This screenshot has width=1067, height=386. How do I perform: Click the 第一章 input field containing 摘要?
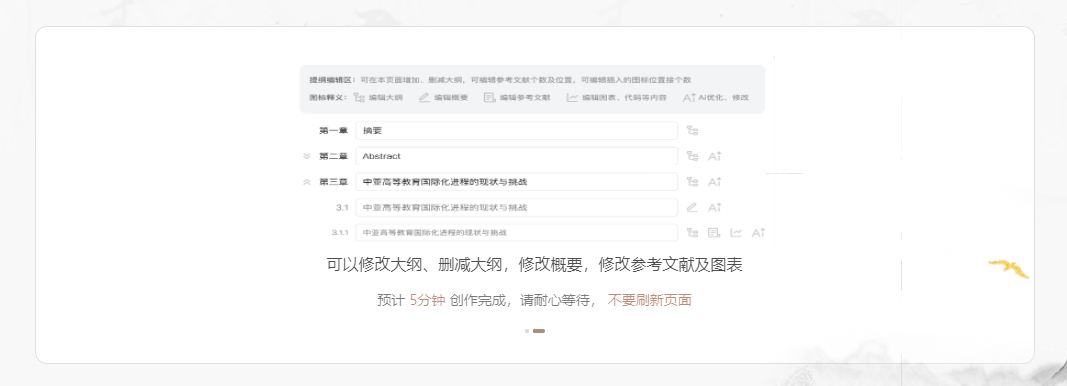coord(516,131)
